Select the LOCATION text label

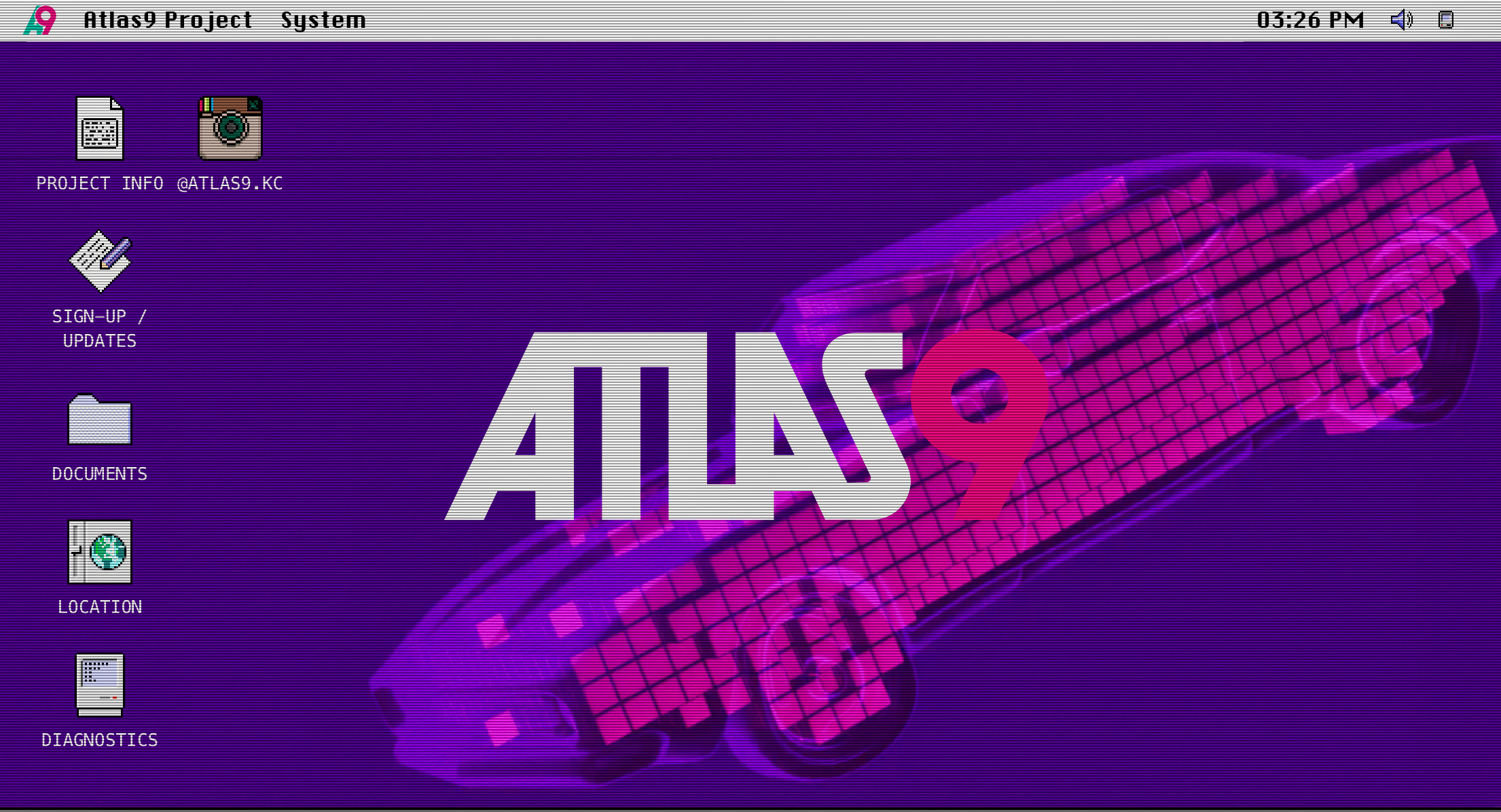[100, 607]
